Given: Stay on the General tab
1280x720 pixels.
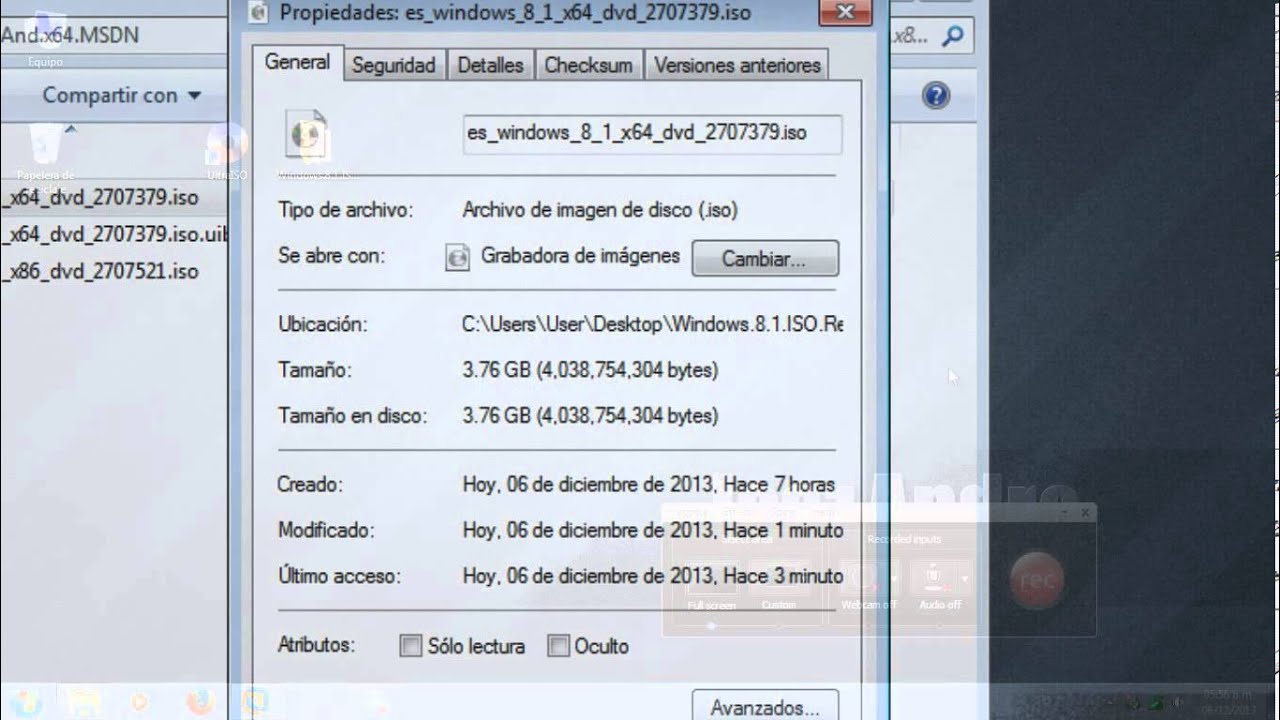Looking at the screenshot, I should 297,62.
